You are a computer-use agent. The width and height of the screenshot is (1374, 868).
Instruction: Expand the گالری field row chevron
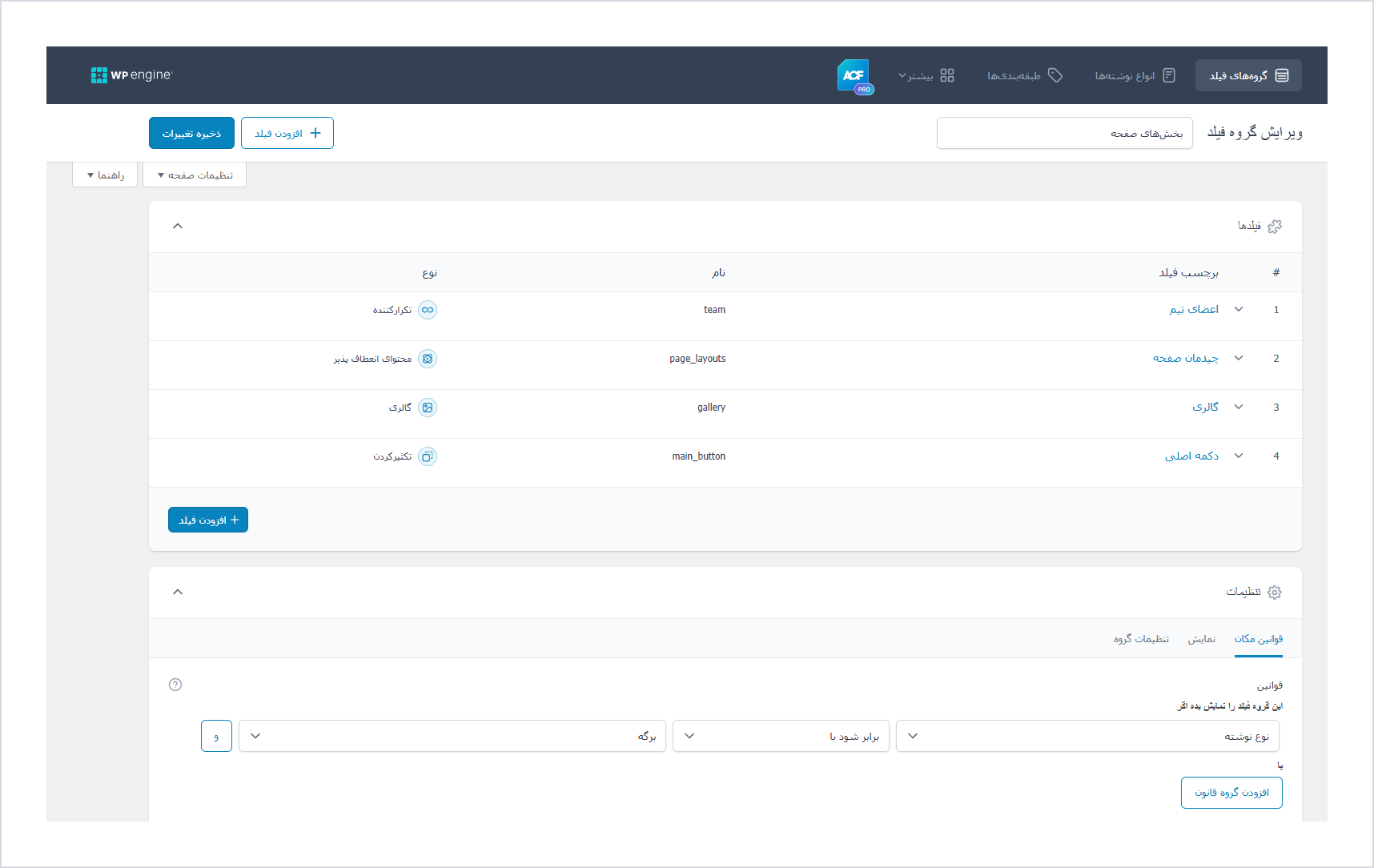click(1239, 407)
